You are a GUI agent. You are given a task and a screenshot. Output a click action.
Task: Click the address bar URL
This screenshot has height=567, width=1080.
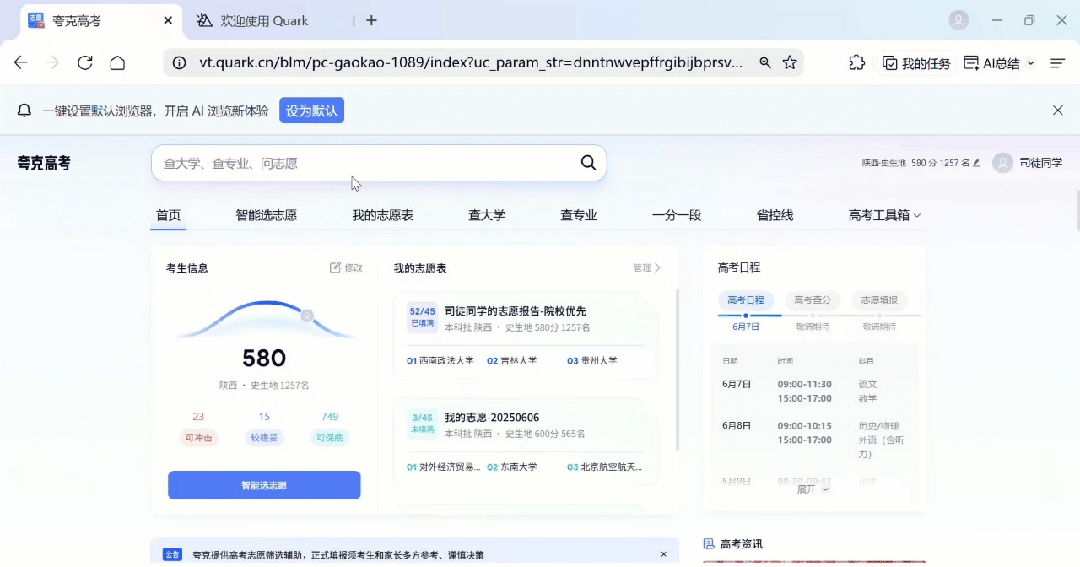pyautogui.click(x=471, y=63)
